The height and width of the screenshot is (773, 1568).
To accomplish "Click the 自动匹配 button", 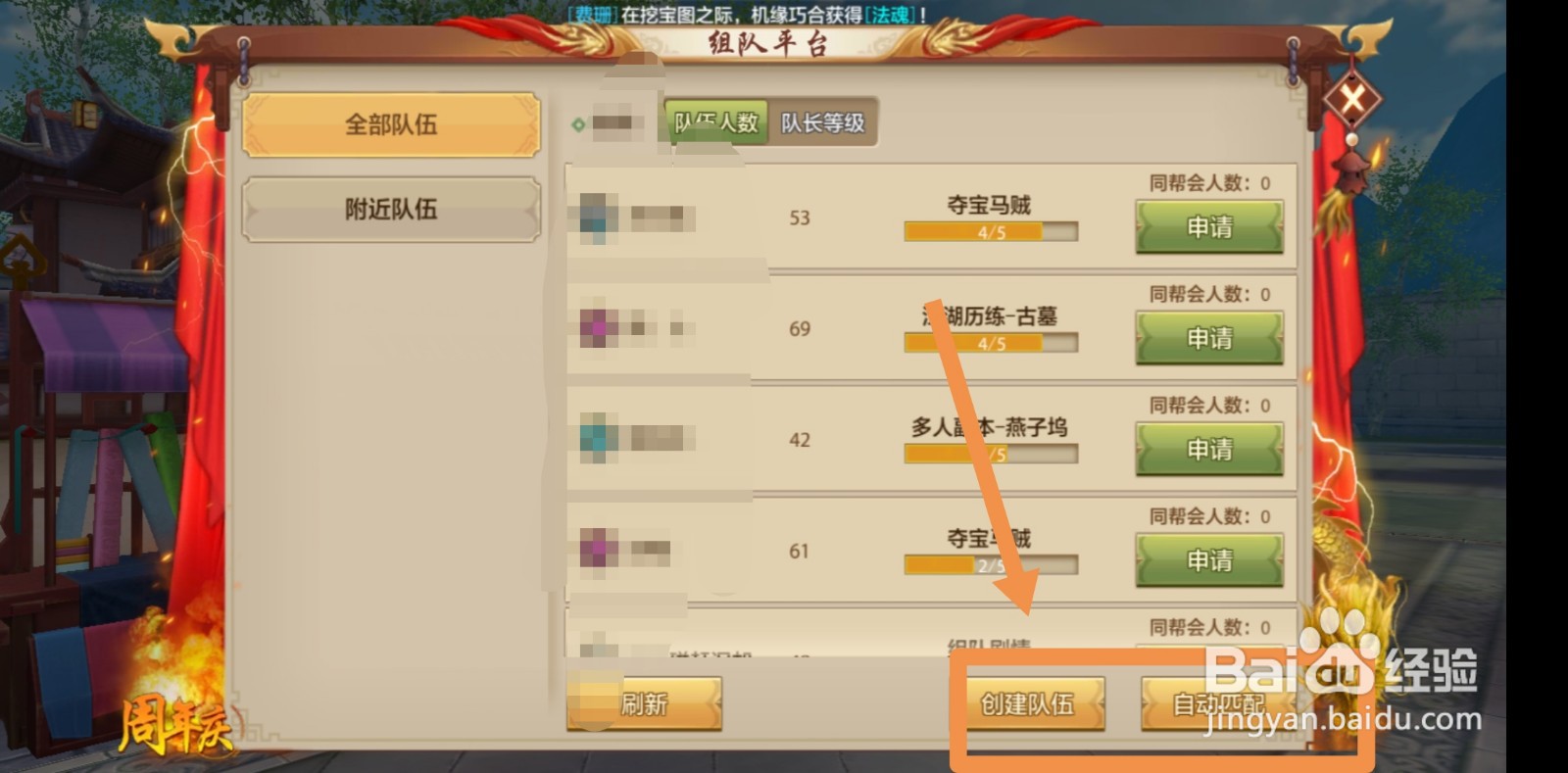I will tap(1218, 703).
